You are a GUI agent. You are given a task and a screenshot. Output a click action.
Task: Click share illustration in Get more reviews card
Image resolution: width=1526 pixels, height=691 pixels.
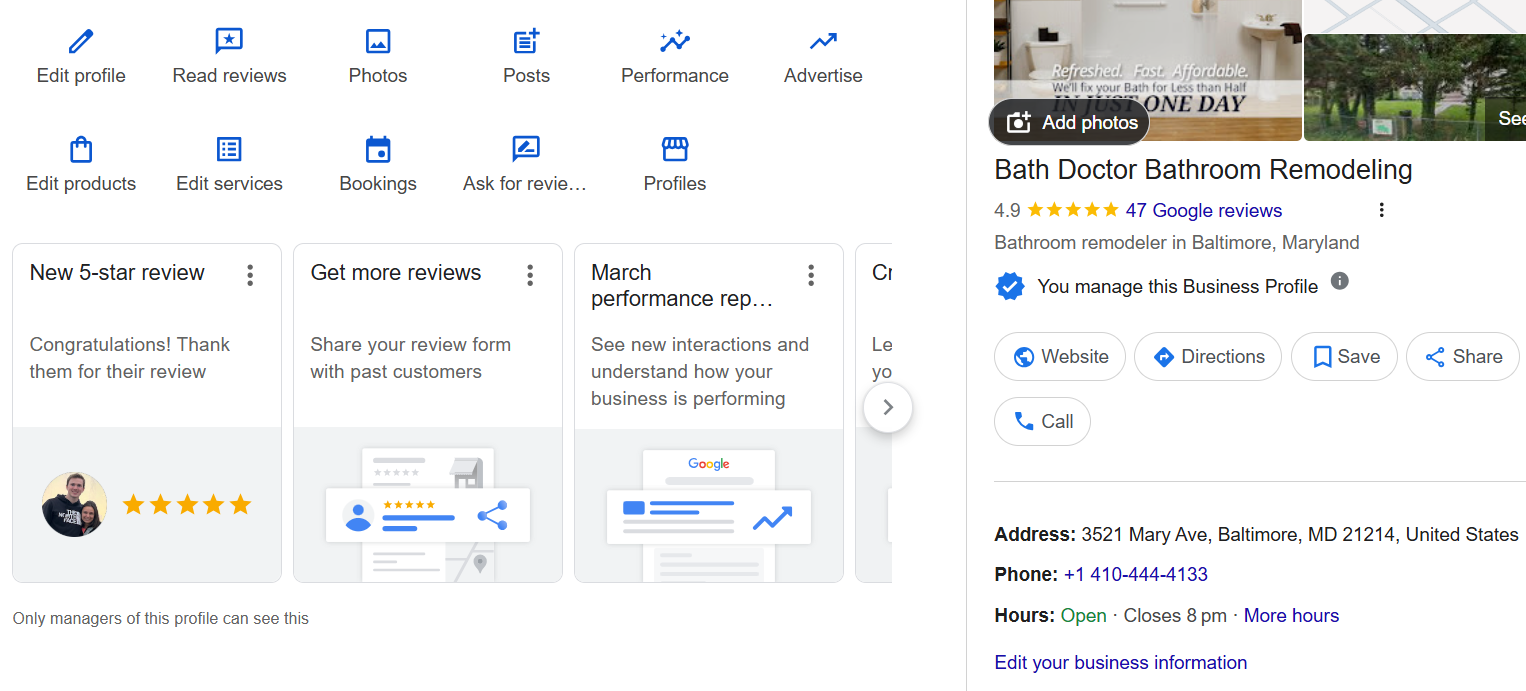click(428, 515)
